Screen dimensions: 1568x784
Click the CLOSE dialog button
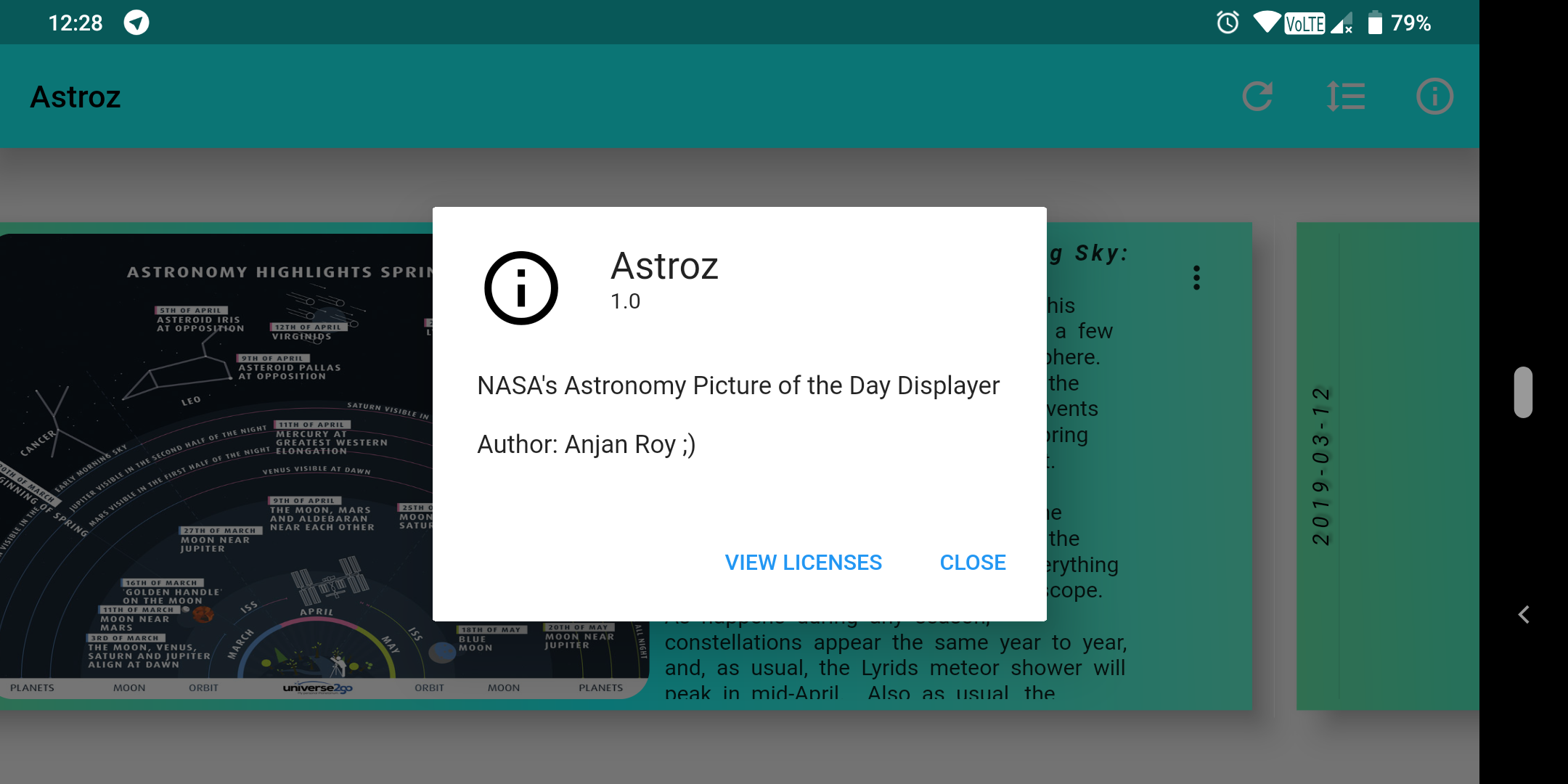[x=973, y=563]
